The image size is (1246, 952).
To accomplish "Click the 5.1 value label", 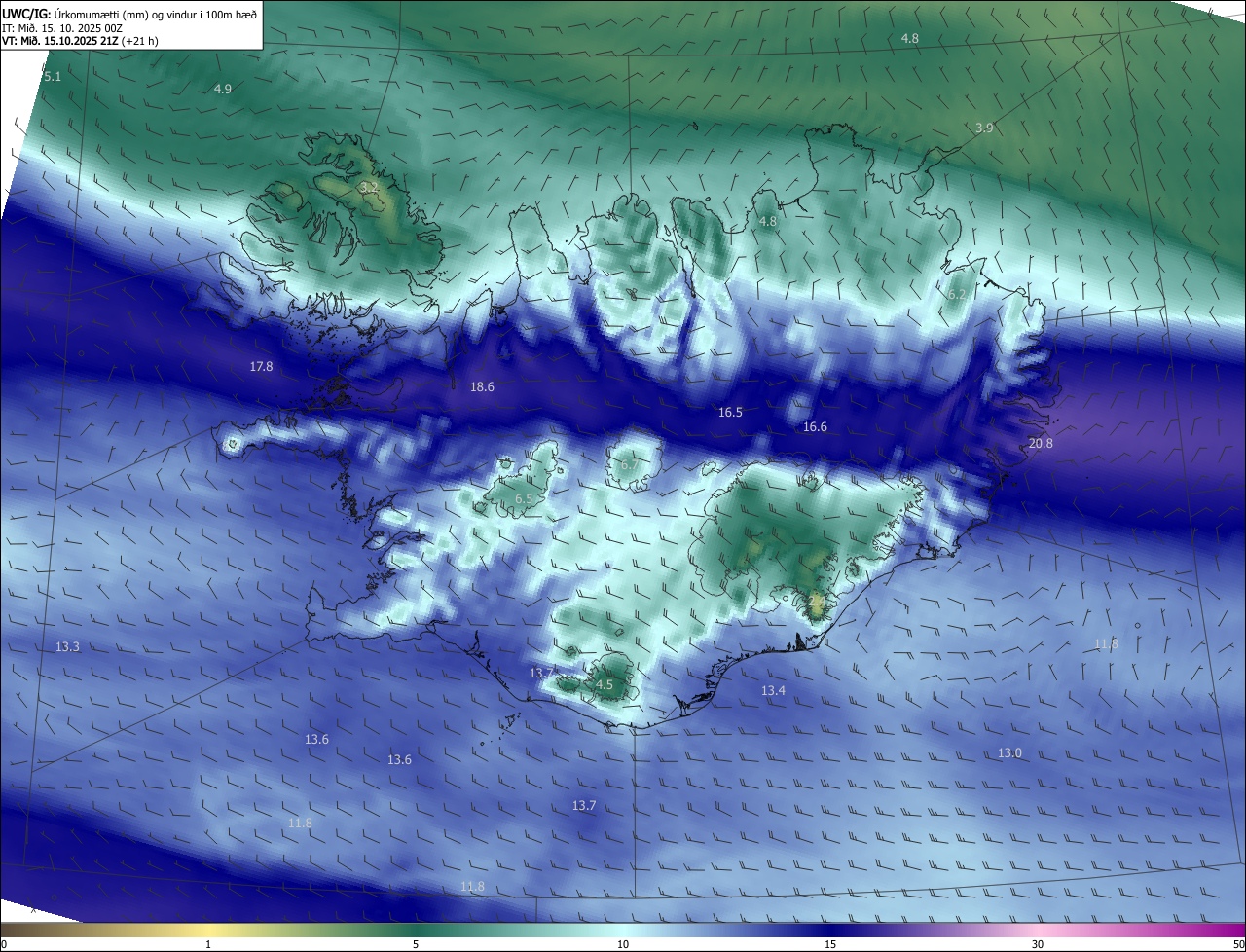I will coord(53,77).
